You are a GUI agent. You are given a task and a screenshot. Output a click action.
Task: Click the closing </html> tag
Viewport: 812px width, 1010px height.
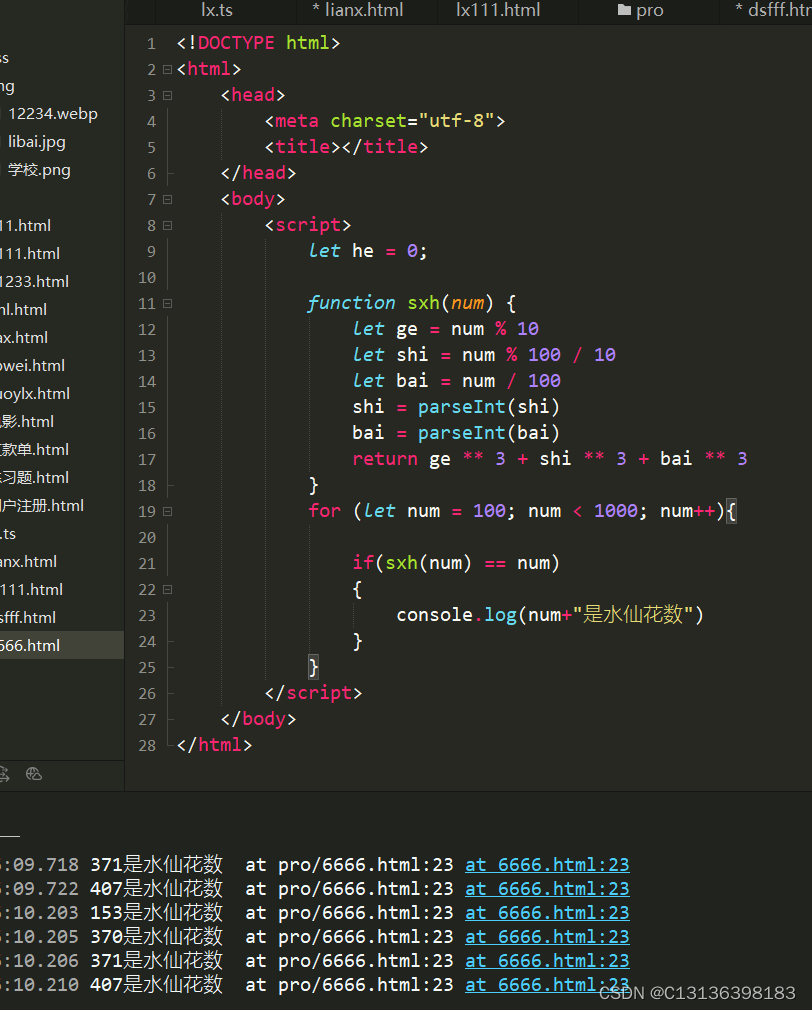point(214,745)
